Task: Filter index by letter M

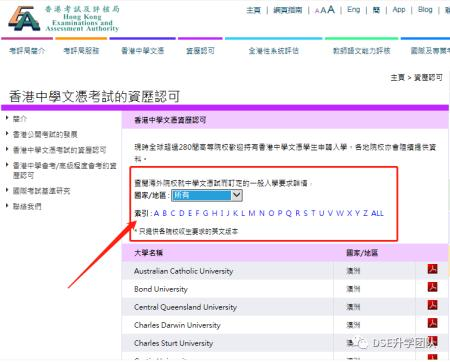Action: [x=252, y=213]
